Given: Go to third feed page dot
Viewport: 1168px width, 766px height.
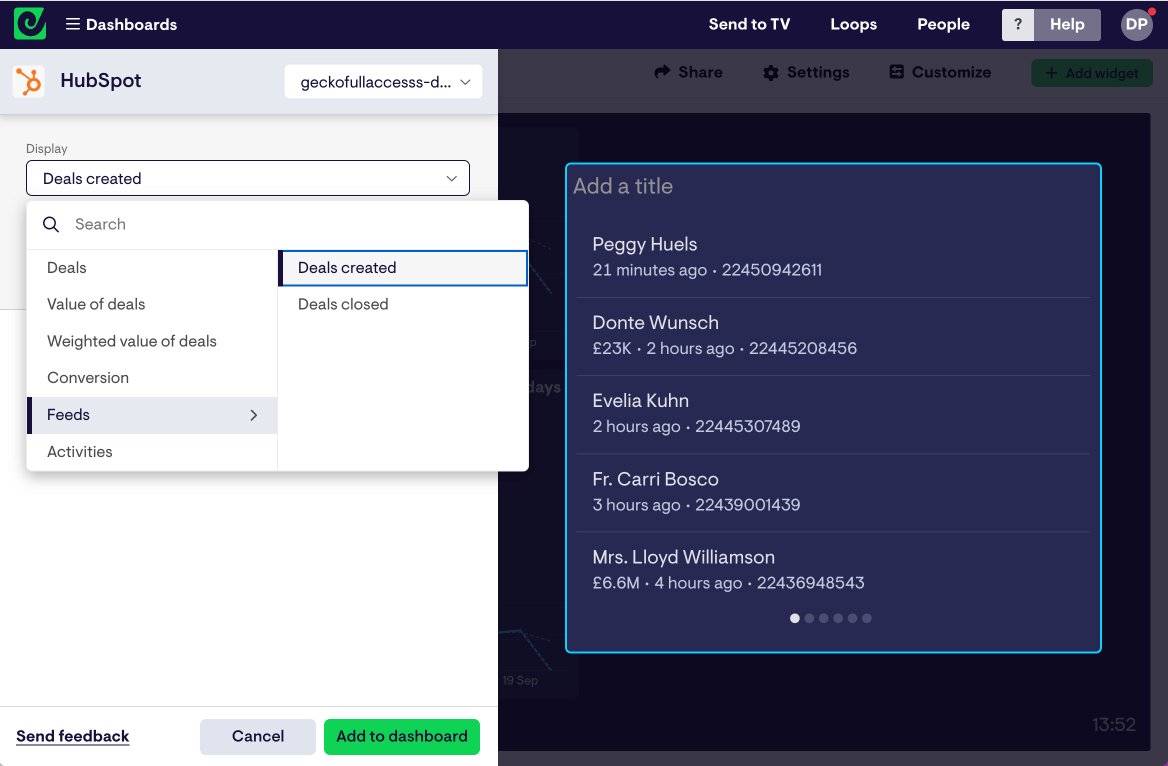Looking at the screenshot, I should [x=823, y=618].
